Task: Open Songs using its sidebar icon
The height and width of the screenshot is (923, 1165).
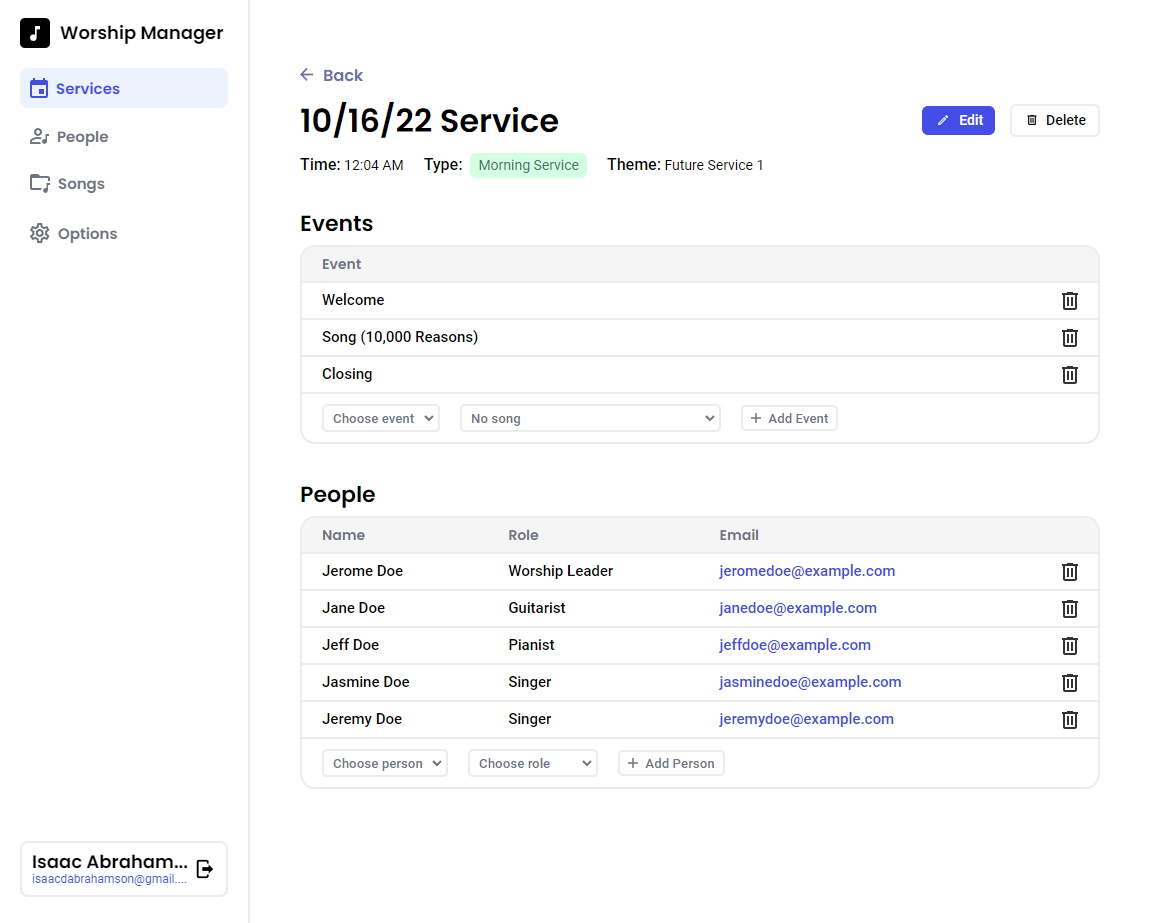Action: pyautogui.click(x=40, y=184)
